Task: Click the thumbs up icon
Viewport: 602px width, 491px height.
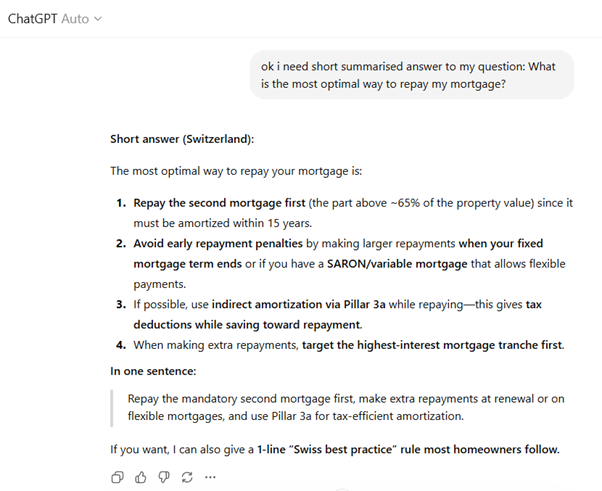Action: pos(140,477)
